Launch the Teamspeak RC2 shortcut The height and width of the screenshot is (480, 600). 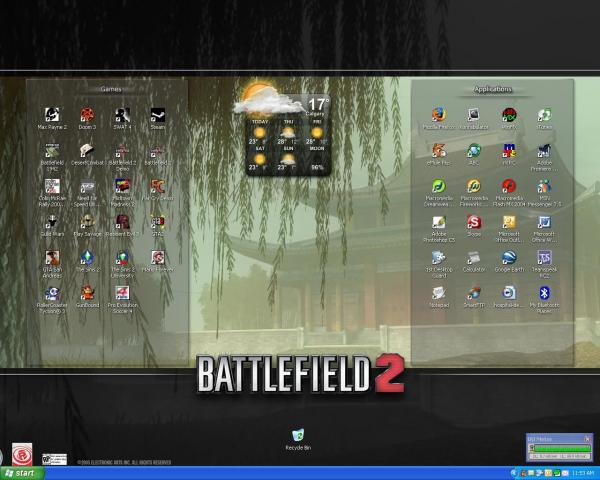point(544,258)
